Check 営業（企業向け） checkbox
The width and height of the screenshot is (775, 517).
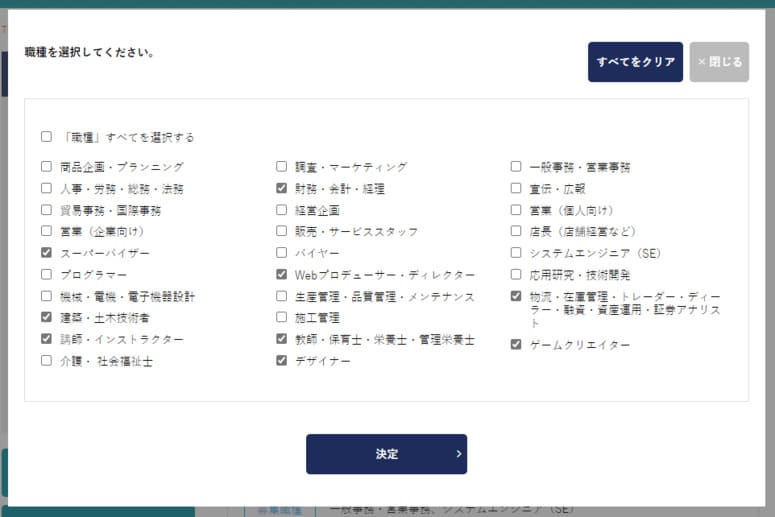[46, 231]
